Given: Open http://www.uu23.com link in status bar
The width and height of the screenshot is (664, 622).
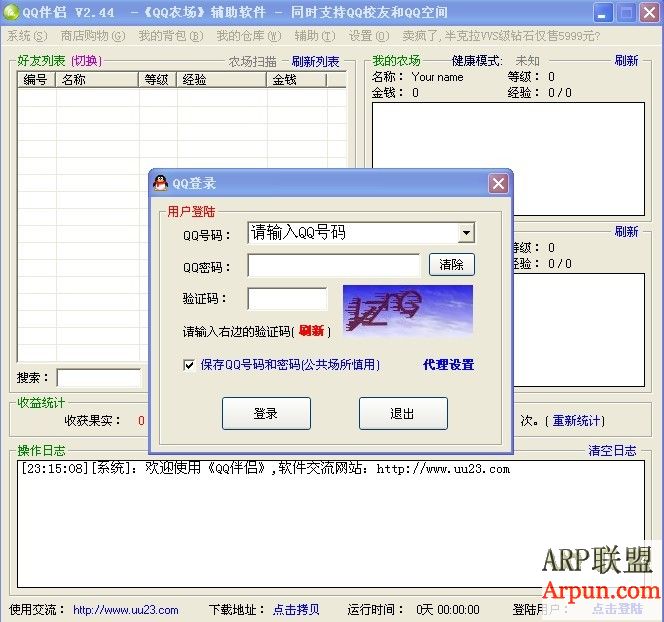Looking at the screenshot, I should (x=126, y=610).
